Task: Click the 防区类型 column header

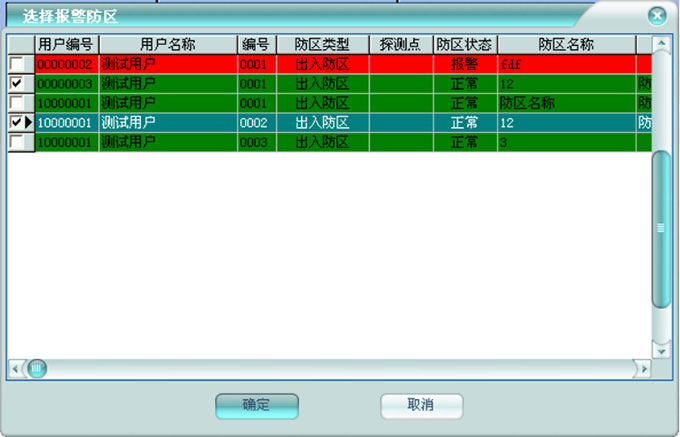Action: tap(322, 45)
